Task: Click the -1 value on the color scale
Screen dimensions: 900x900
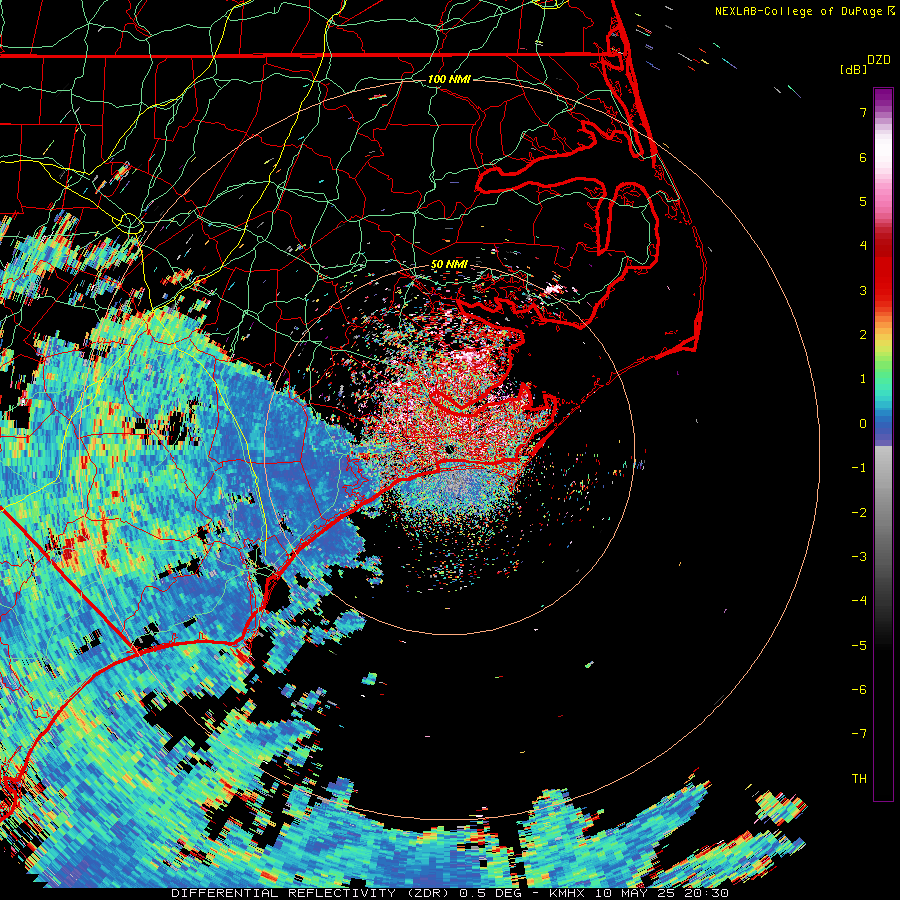Action: click(x=859, y=468)
